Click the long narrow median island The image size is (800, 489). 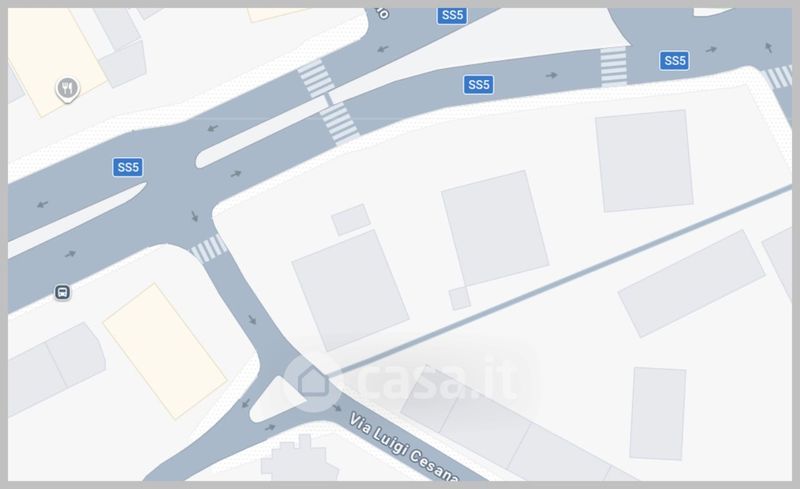(262, 132)
